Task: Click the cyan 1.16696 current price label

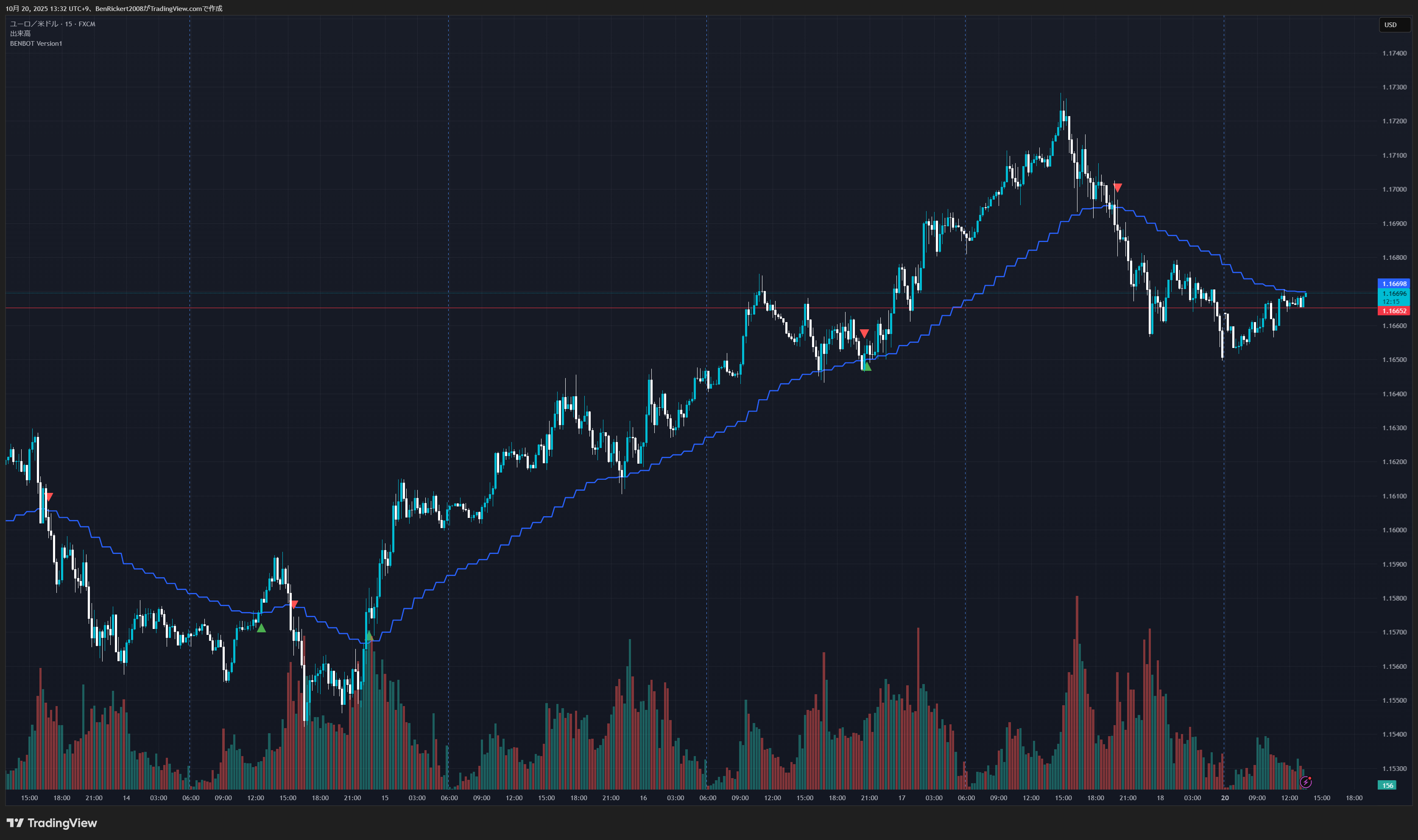Action: (x=1394, y=294)
